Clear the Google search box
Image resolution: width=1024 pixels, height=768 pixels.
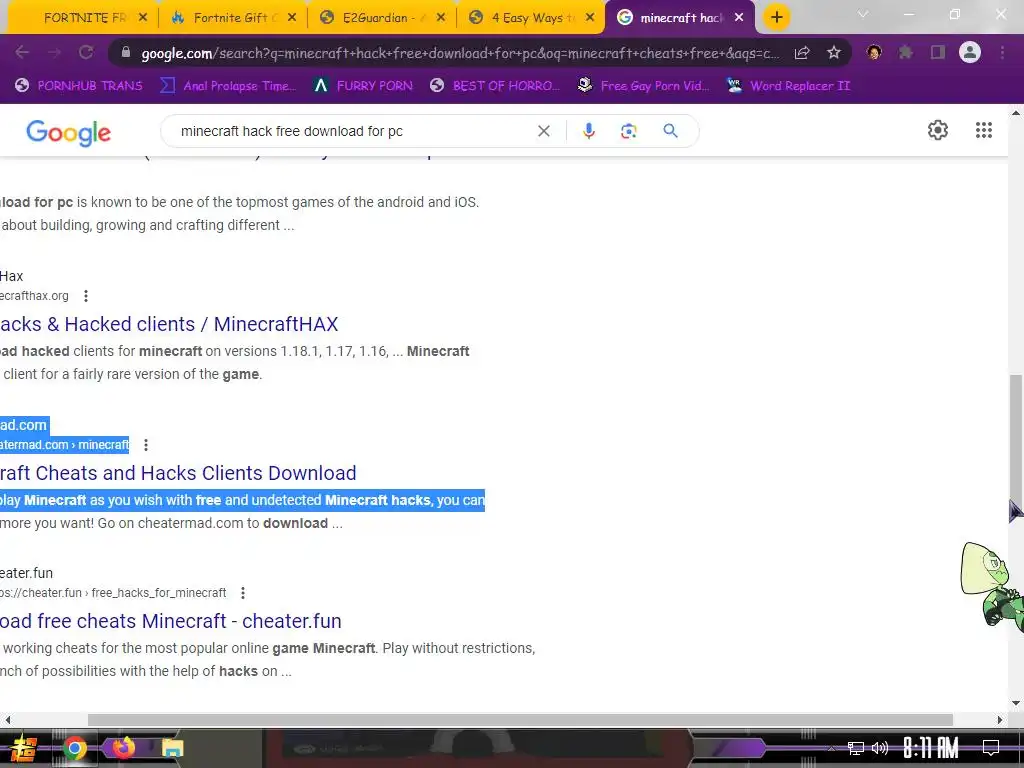pos(543,131)
